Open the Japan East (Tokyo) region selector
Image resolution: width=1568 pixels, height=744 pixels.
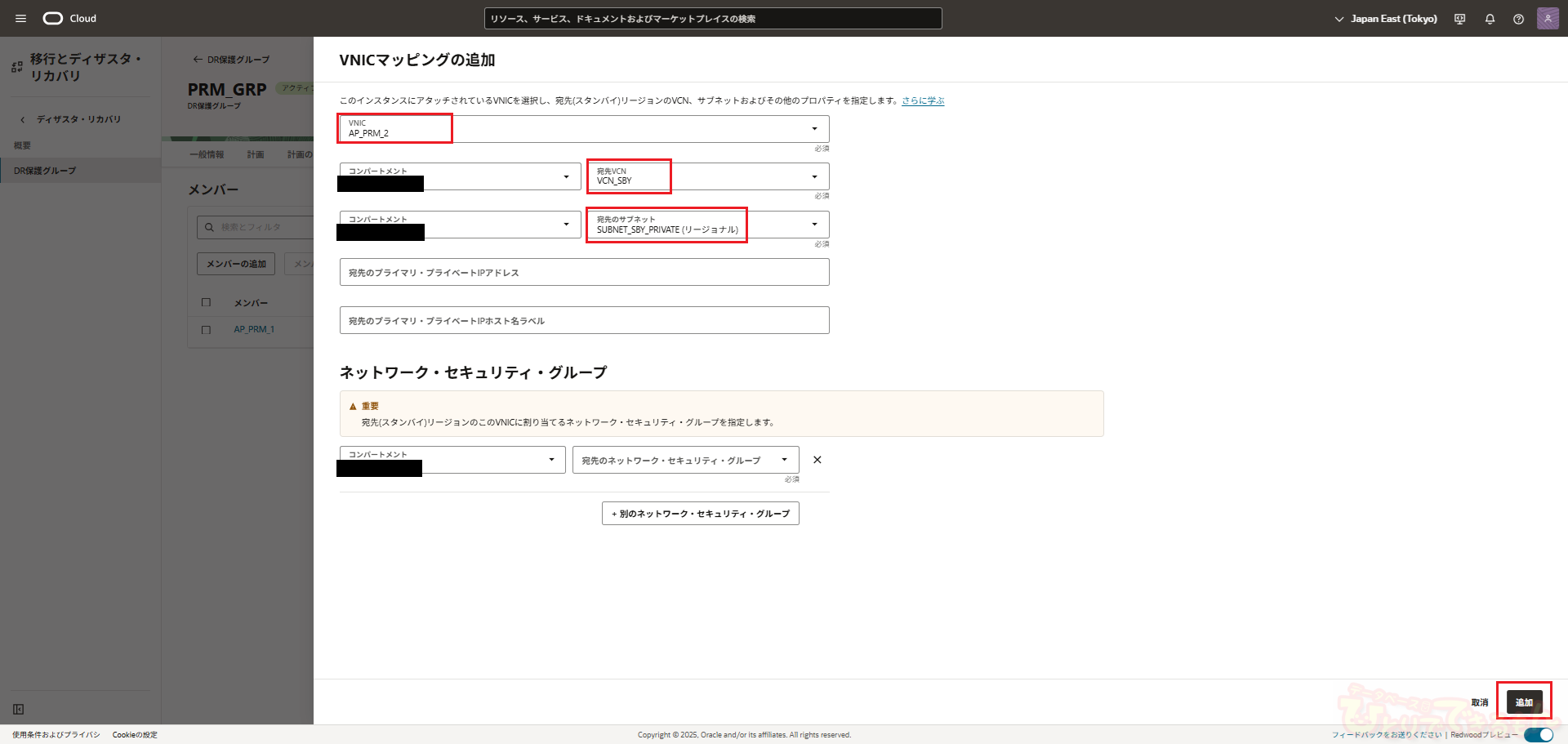tap(1386, 19)
